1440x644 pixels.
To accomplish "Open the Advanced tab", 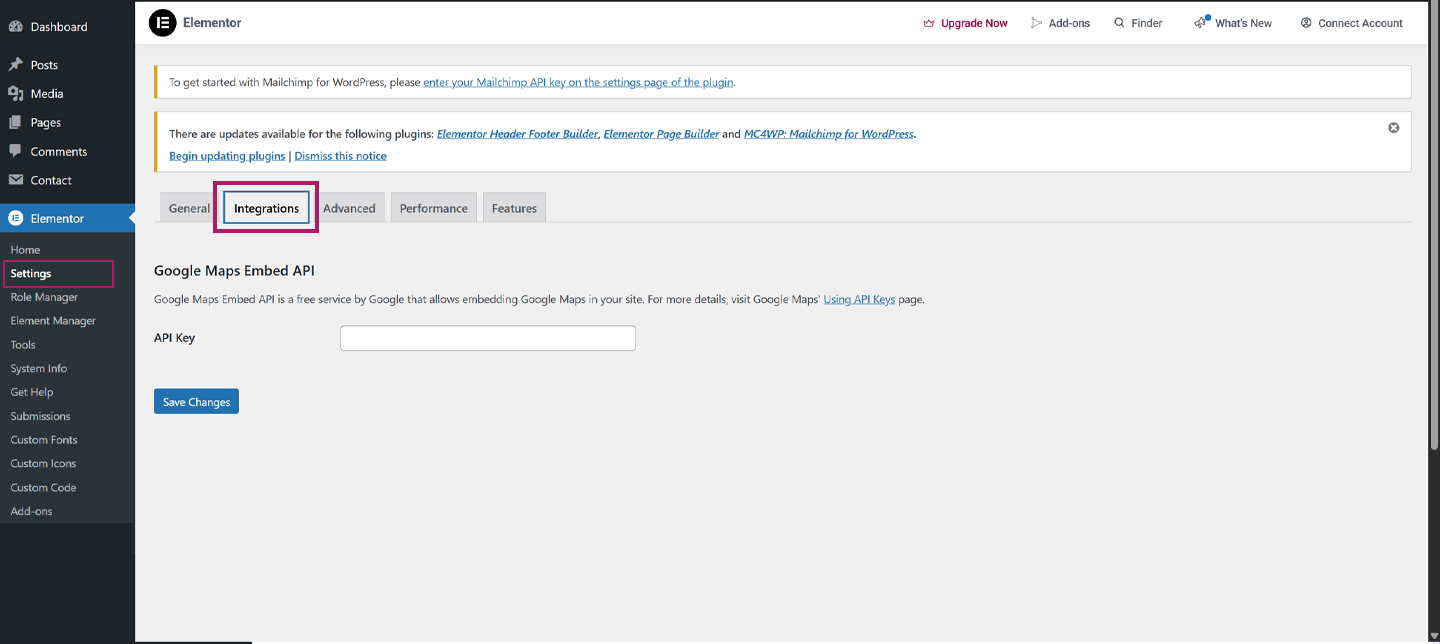I will (349, 208).
